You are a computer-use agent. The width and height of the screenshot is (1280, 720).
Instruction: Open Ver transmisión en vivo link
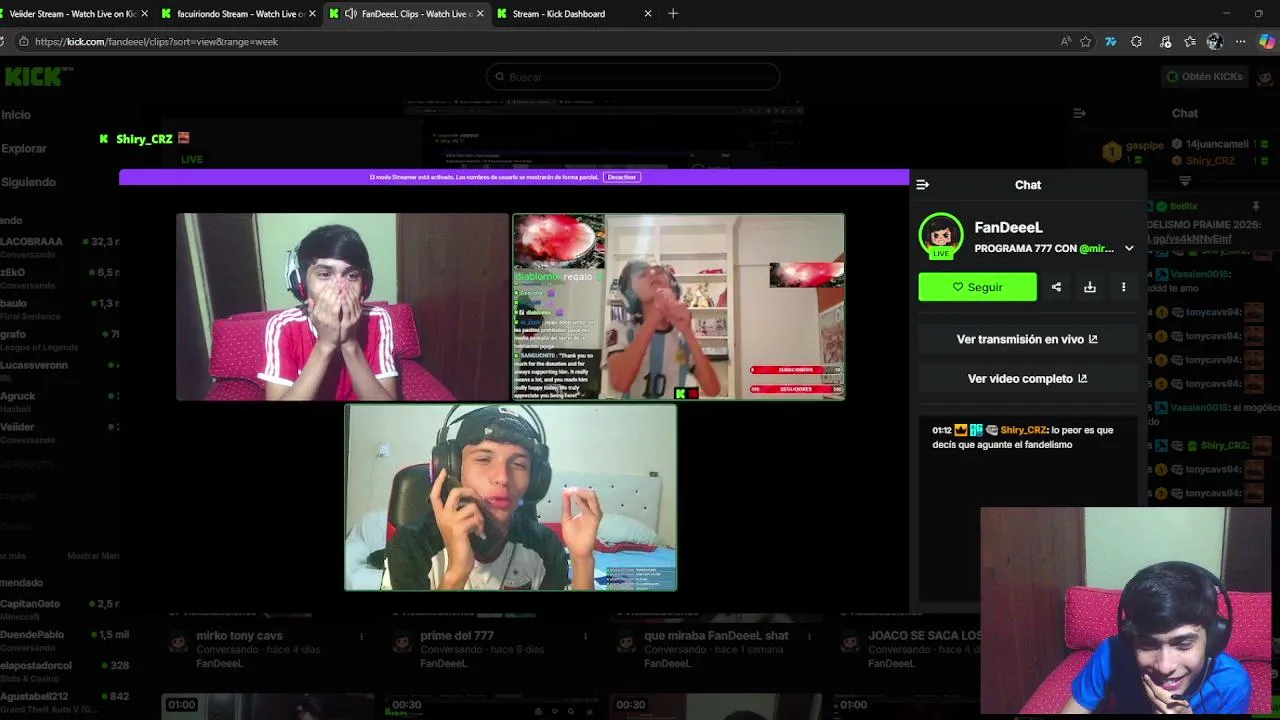(1027, 339)
